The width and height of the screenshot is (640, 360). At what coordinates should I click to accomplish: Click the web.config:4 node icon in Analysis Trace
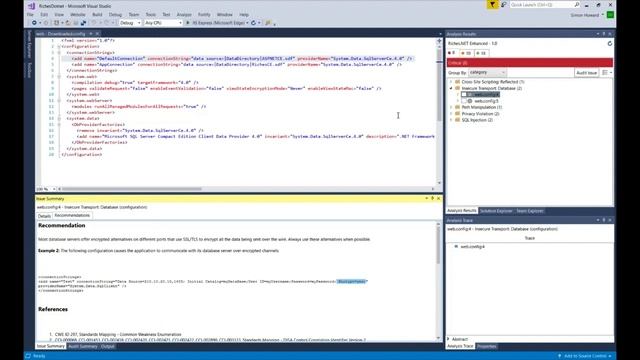click(x=456, y=247)
